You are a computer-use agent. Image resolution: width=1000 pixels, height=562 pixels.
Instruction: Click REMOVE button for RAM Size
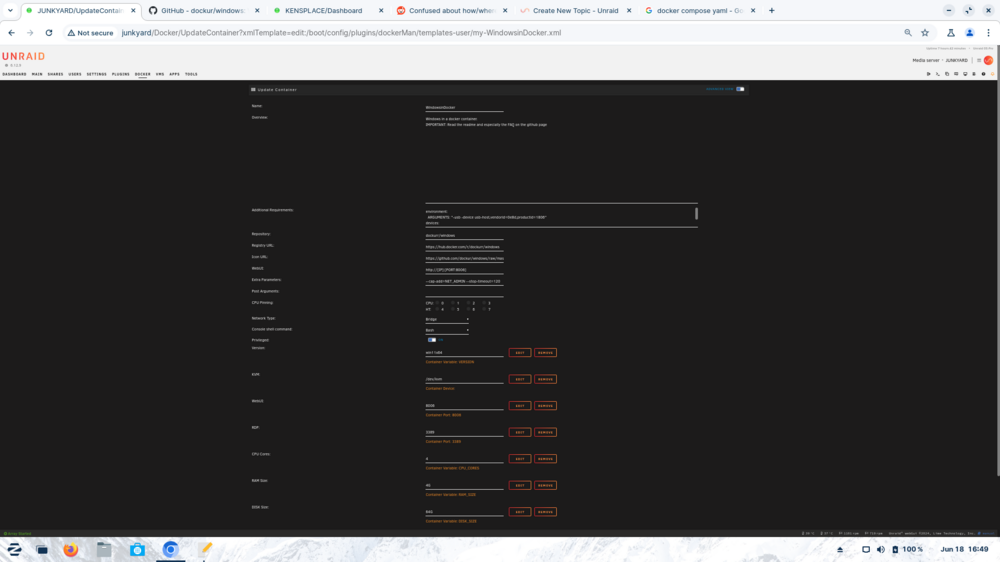tap(545, 485)
